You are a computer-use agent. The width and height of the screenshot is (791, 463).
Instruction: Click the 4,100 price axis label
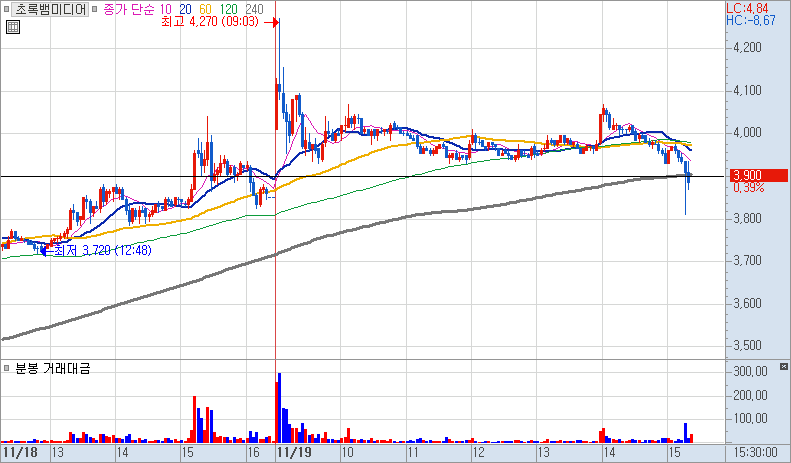point(748,90)
